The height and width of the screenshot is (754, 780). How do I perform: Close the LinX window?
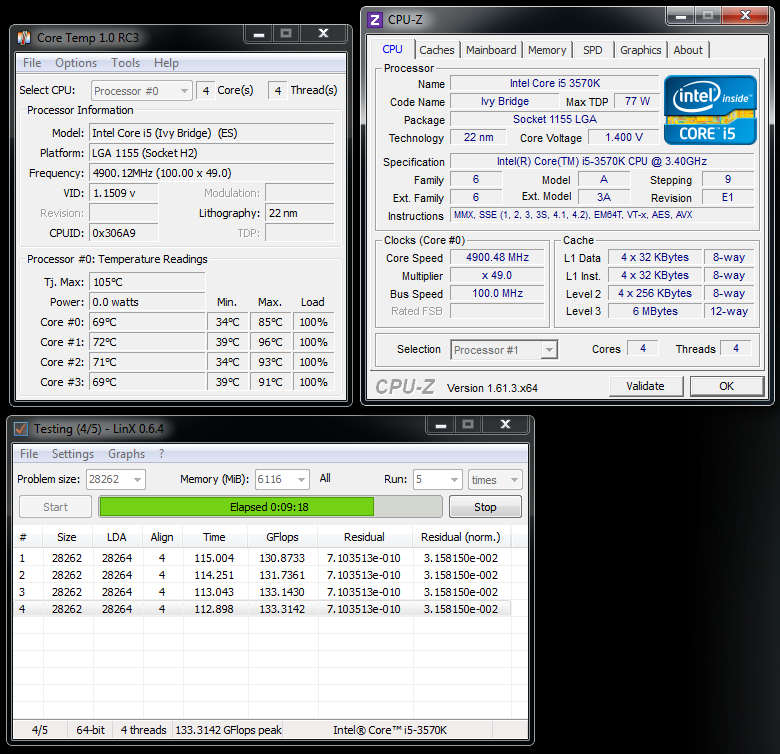click(x=505, y=425)
